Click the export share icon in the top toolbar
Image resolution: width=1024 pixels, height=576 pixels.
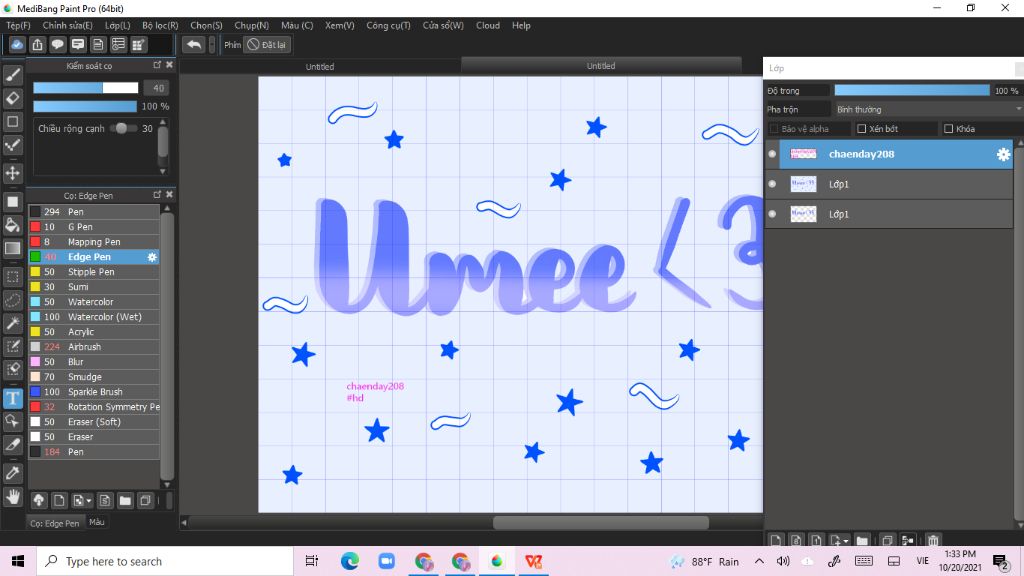[x=37, y=44]
